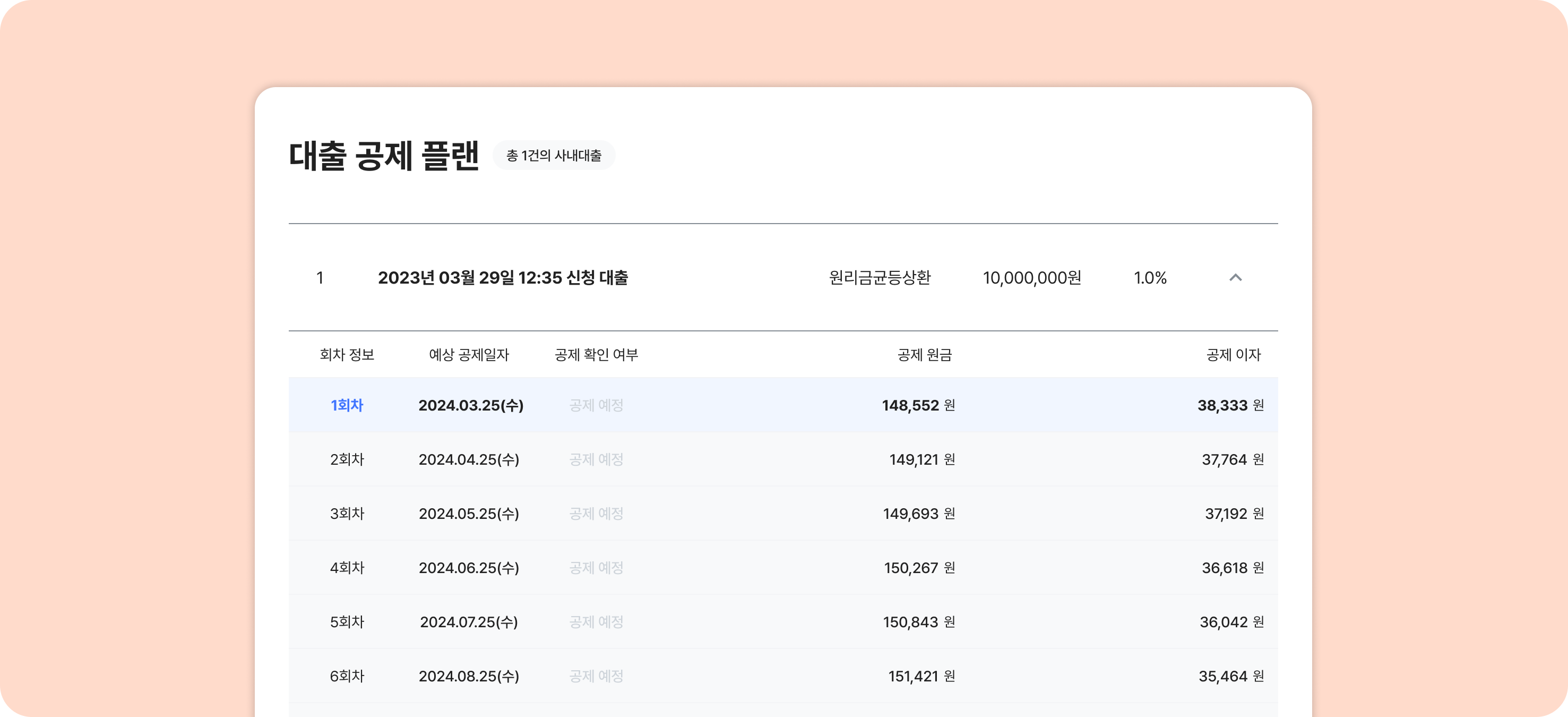
Task: Click the 공제 이자 column header
Action: tap(1233, 355)
